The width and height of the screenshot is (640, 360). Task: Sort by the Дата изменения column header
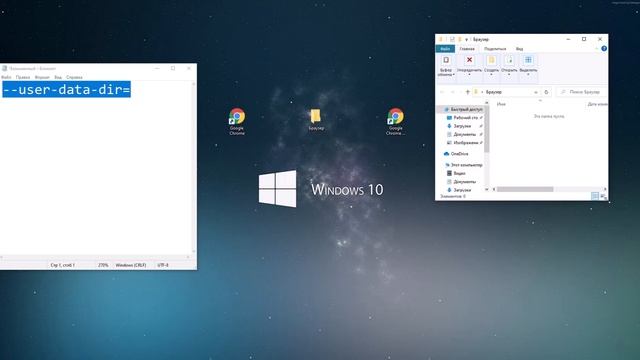click(597, 104)
